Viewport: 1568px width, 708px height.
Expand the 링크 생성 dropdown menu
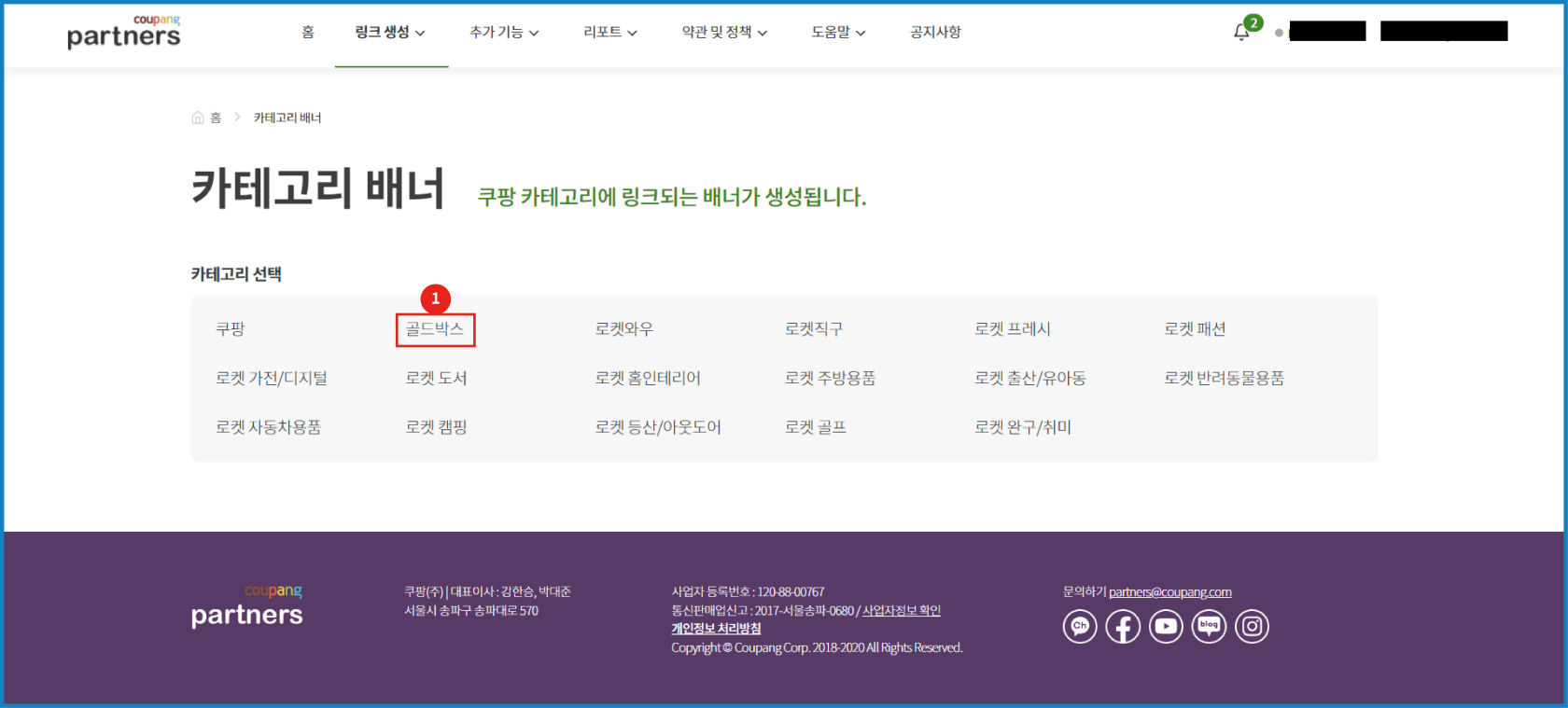pyautogui.click(x=390, y=33)
